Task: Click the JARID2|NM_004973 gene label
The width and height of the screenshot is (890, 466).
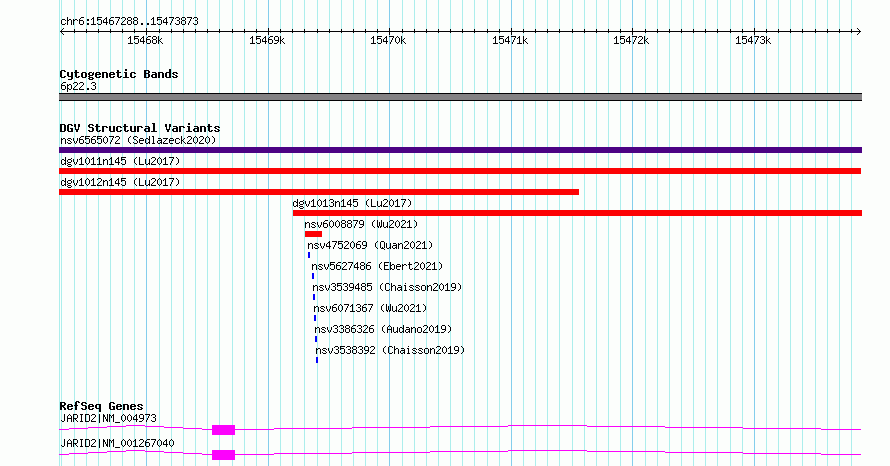Action: coord(108,418)
